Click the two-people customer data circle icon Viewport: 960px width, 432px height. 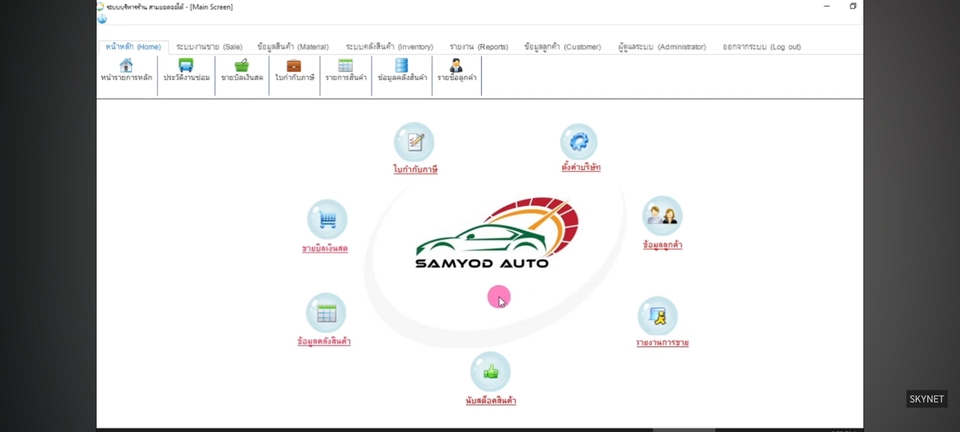click(x=662, y=215)
